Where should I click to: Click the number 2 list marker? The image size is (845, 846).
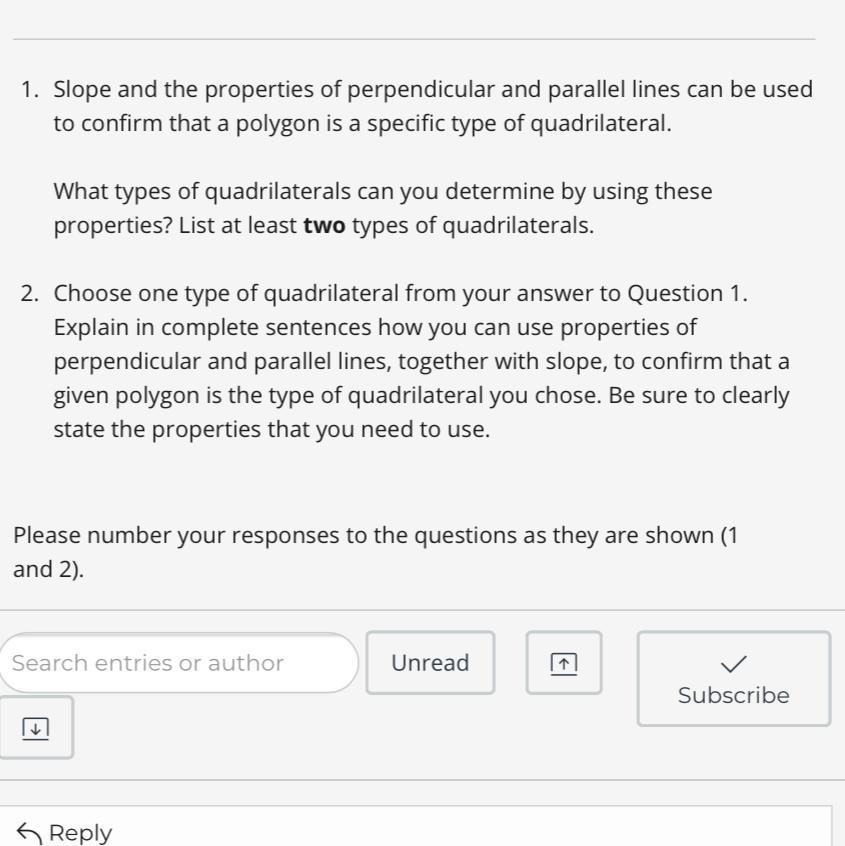29,293
